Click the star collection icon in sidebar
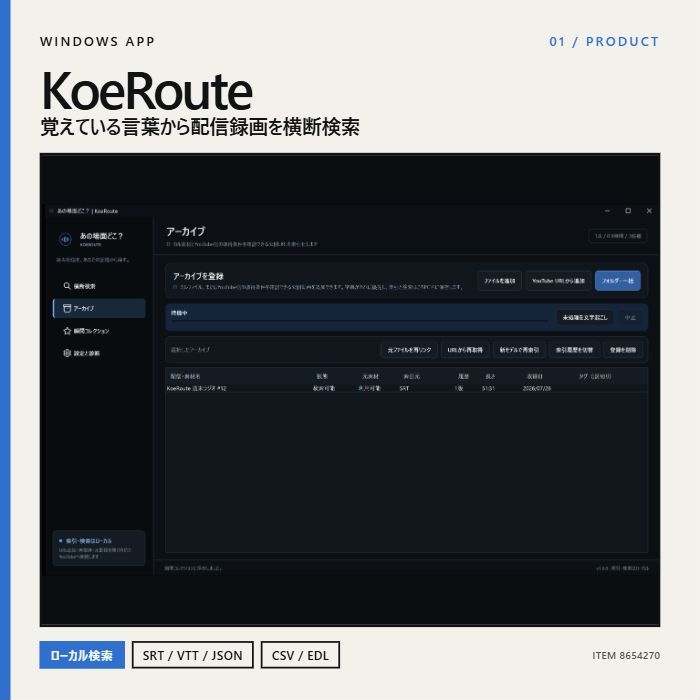This screenshot has width=700, height=700. pos(67,331)
